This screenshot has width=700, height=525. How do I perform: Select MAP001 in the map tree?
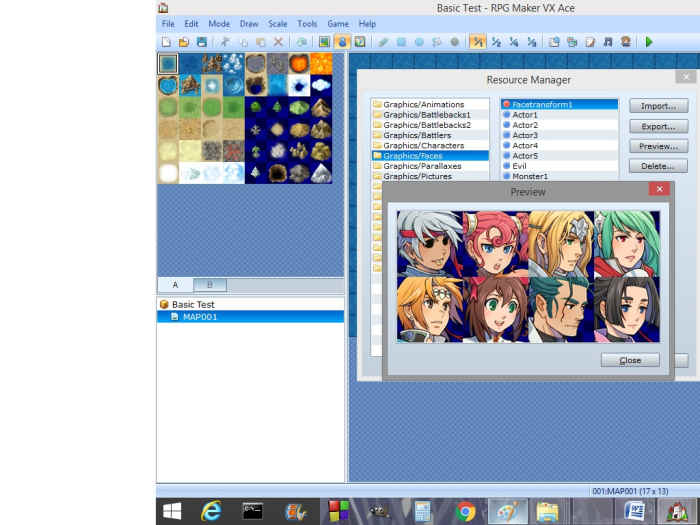[x=199, y=317]
